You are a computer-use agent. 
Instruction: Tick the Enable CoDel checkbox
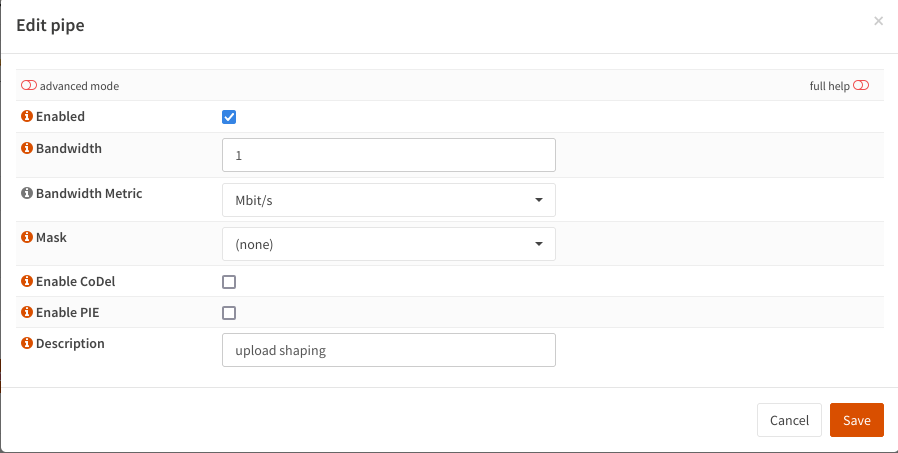229,282
